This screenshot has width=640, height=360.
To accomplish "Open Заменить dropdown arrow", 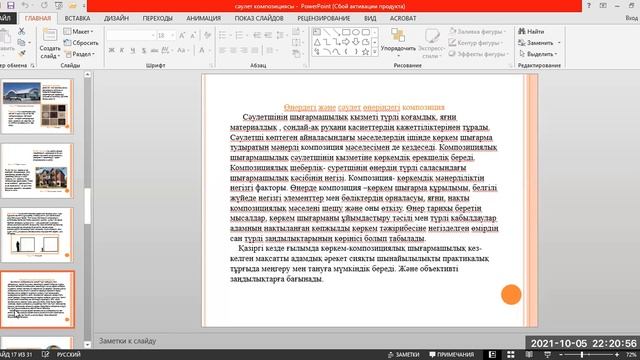I will pos(559,42).
